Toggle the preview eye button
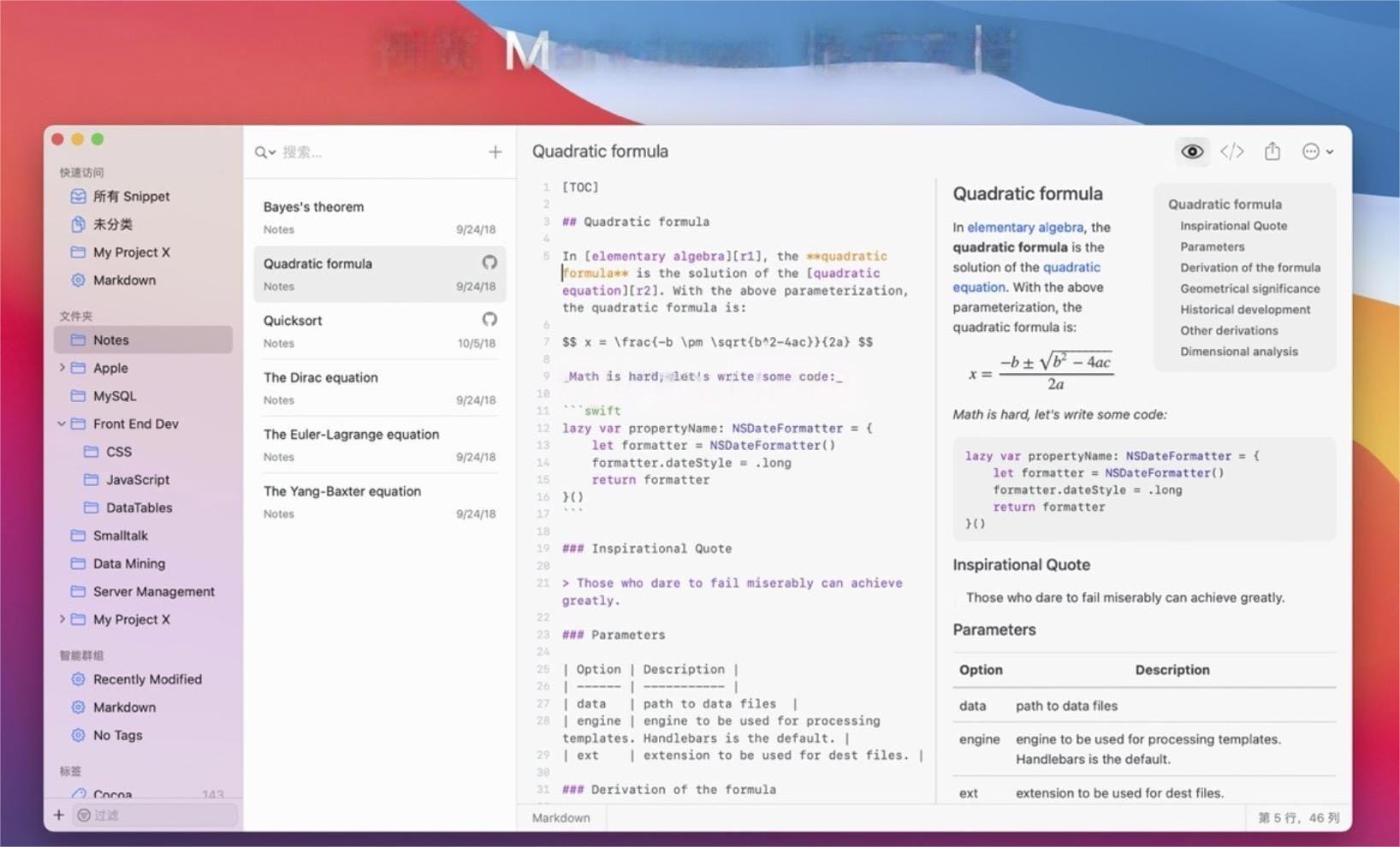The height and width of the screenshot is (847, 1400). [1192, 151]
